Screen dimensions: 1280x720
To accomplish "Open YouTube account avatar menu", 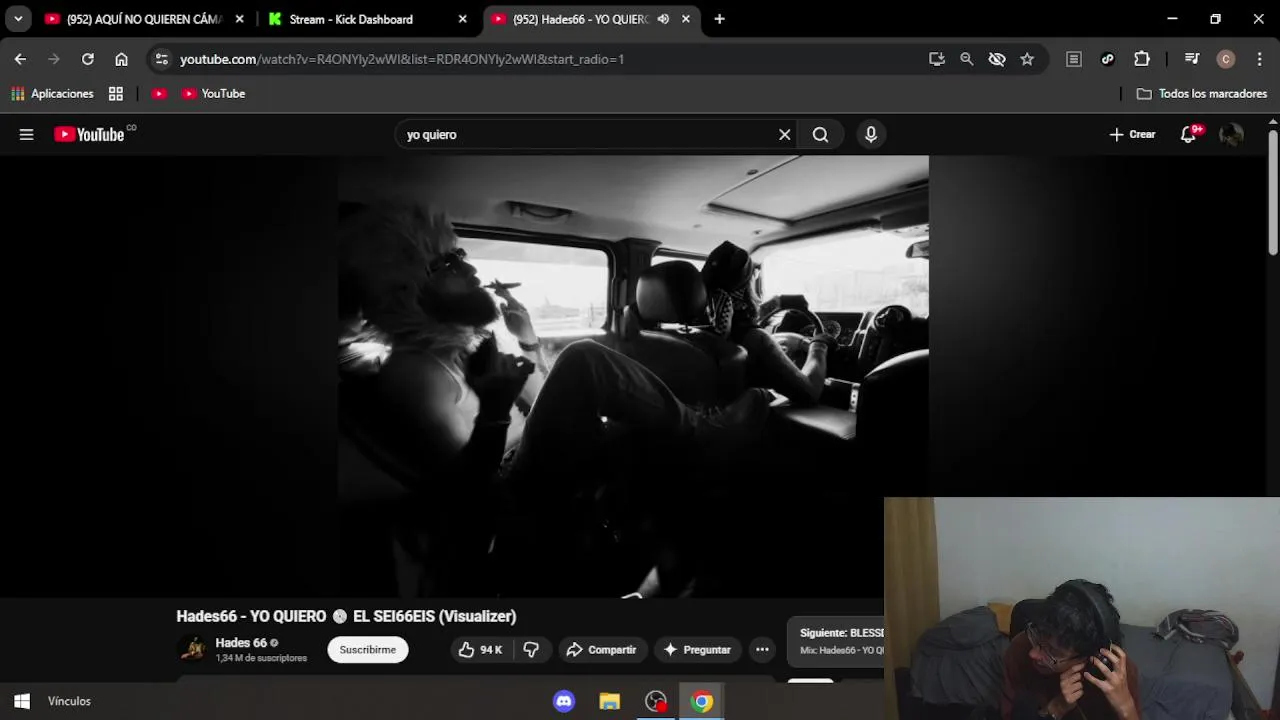I will tap(1232, 134).
